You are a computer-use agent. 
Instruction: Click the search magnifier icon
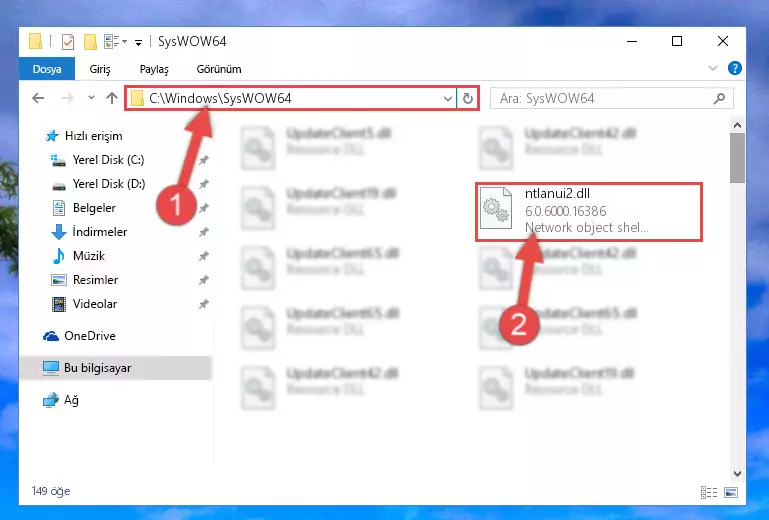pyautogui.click(x=719, y=99)
